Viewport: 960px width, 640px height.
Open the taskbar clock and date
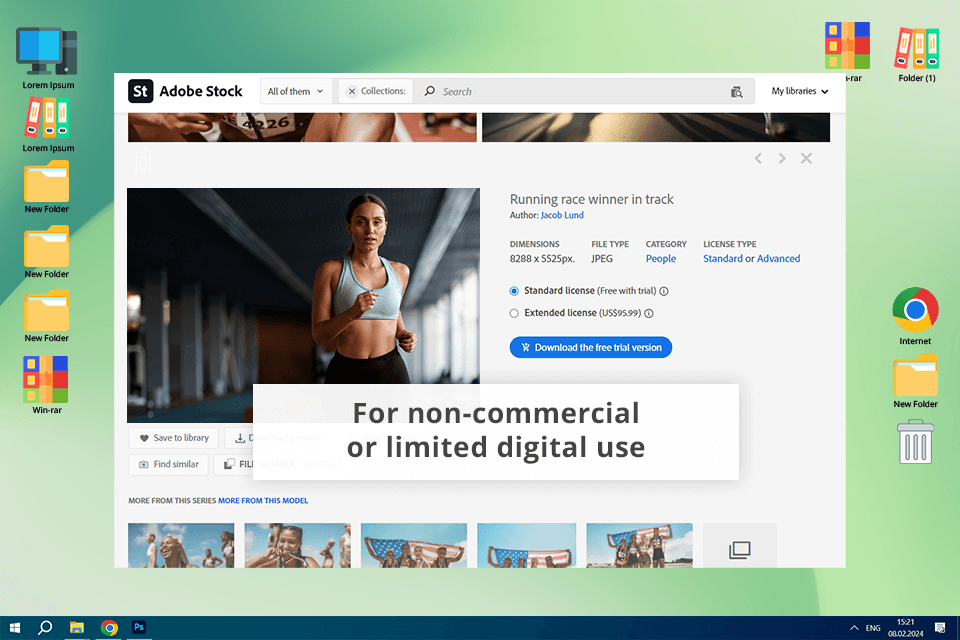pyautogui.click(x=906, y=628)
